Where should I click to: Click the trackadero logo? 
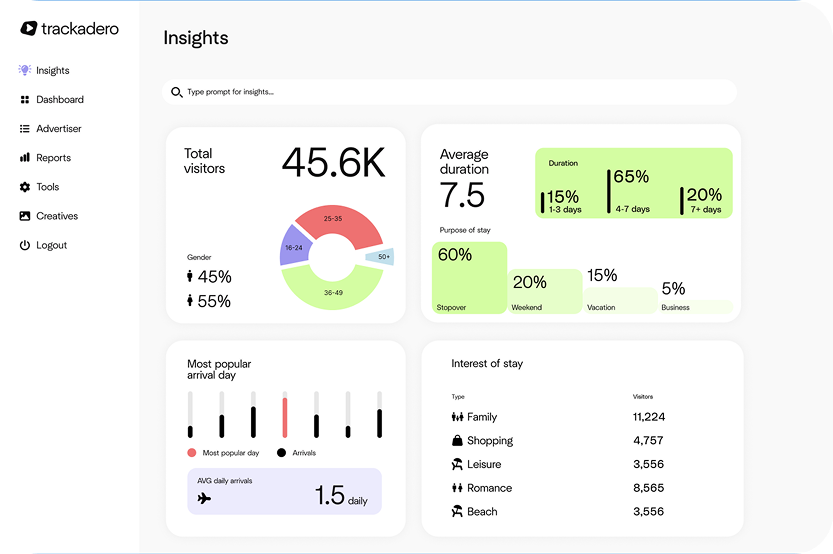(70, 29)
